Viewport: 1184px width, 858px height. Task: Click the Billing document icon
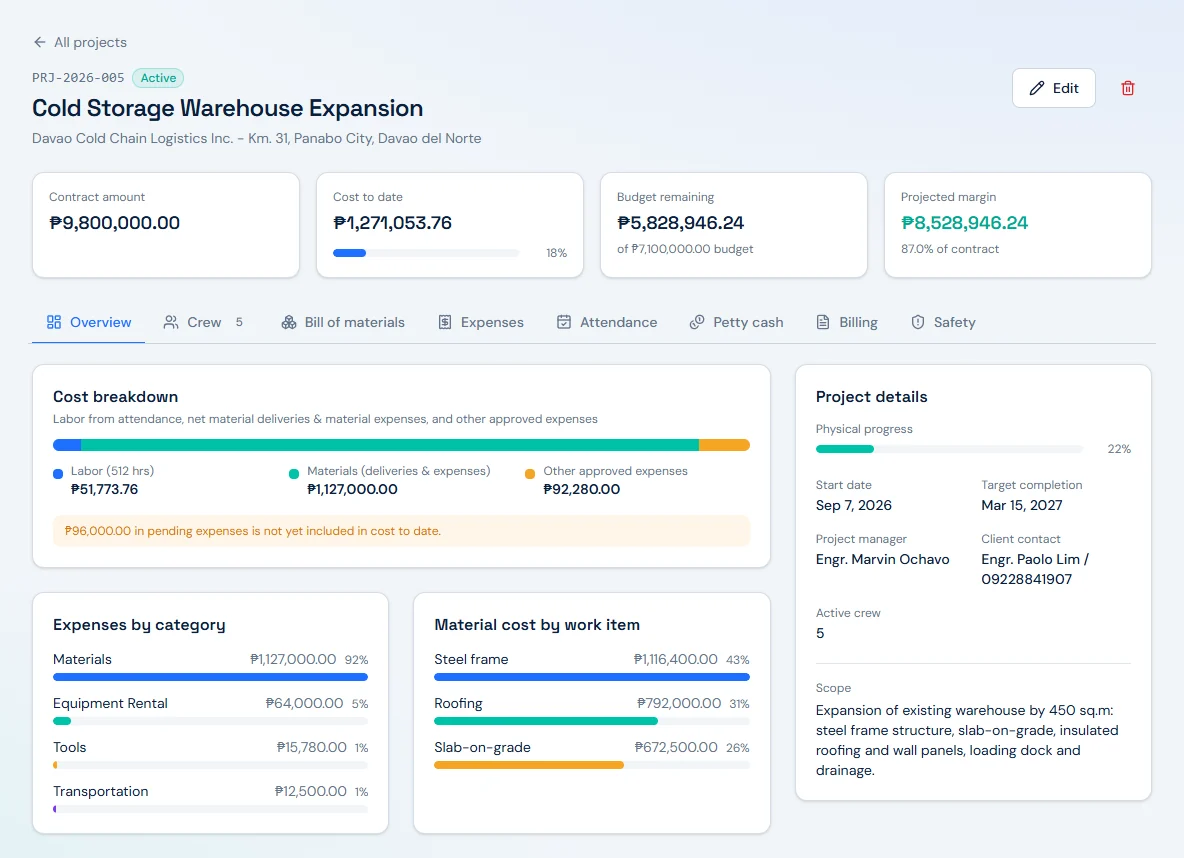point(823,323)
